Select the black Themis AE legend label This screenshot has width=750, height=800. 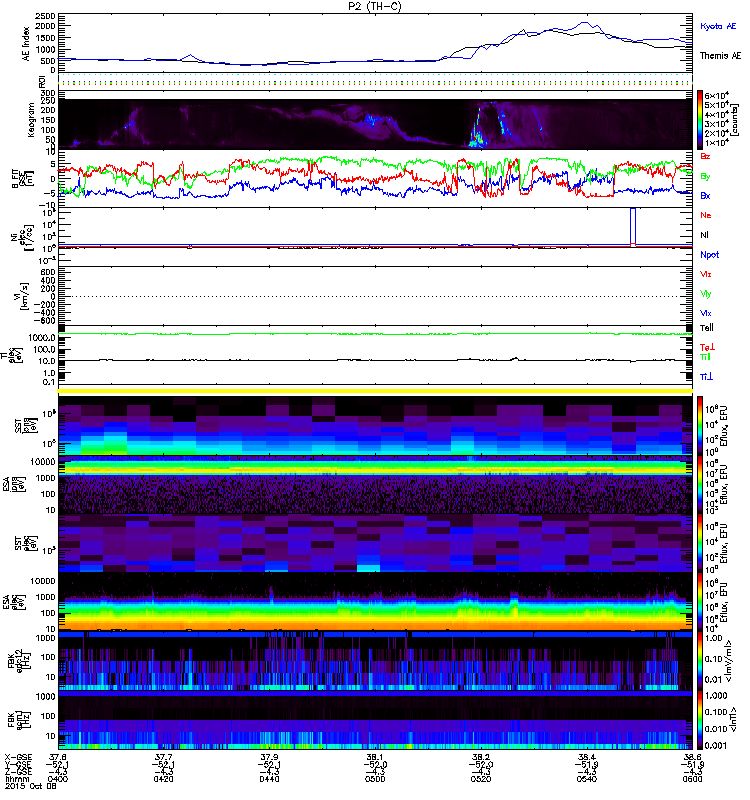(720, 56)
